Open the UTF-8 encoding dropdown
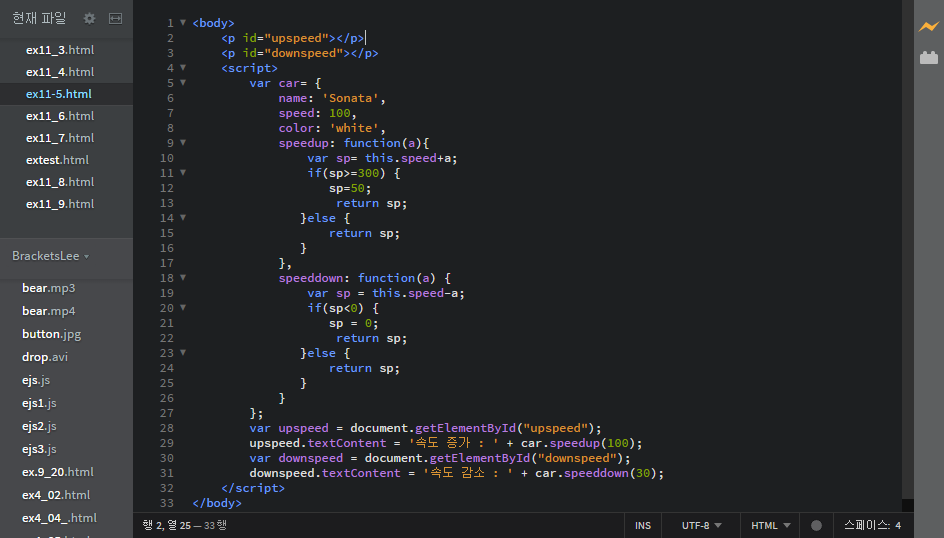This screenshot has width=944, height=538. pos(701,525)
